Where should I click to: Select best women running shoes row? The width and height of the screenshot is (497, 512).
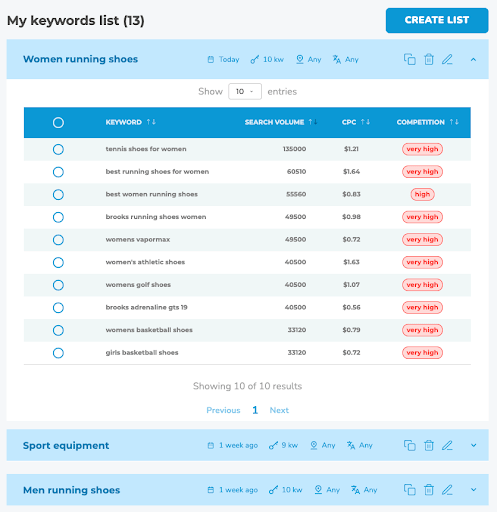click(x=58, y=195)
